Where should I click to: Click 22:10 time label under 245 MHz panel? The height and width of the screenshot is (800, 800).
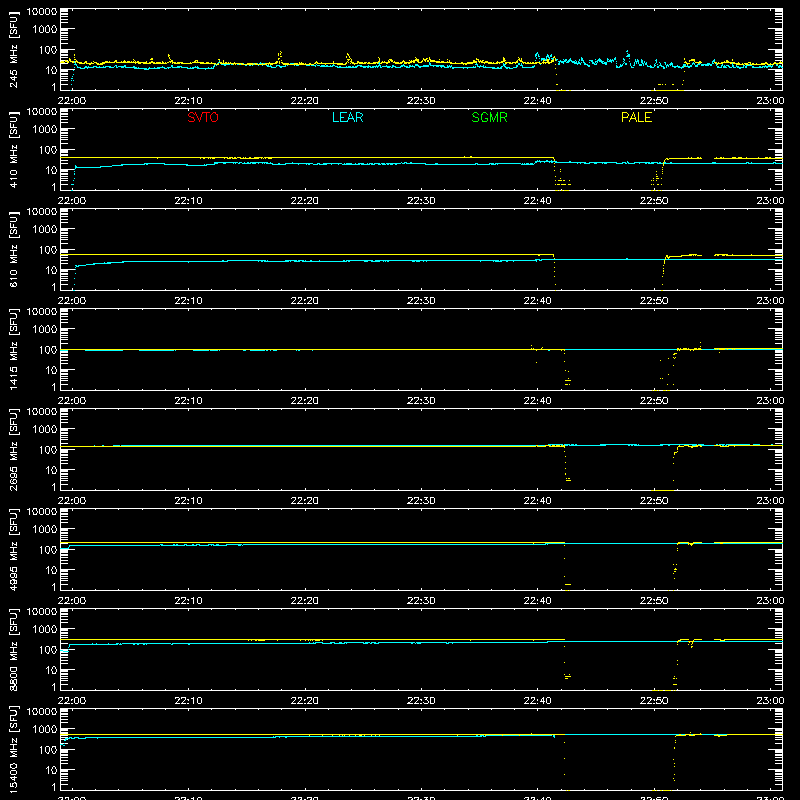click(188, 101)
